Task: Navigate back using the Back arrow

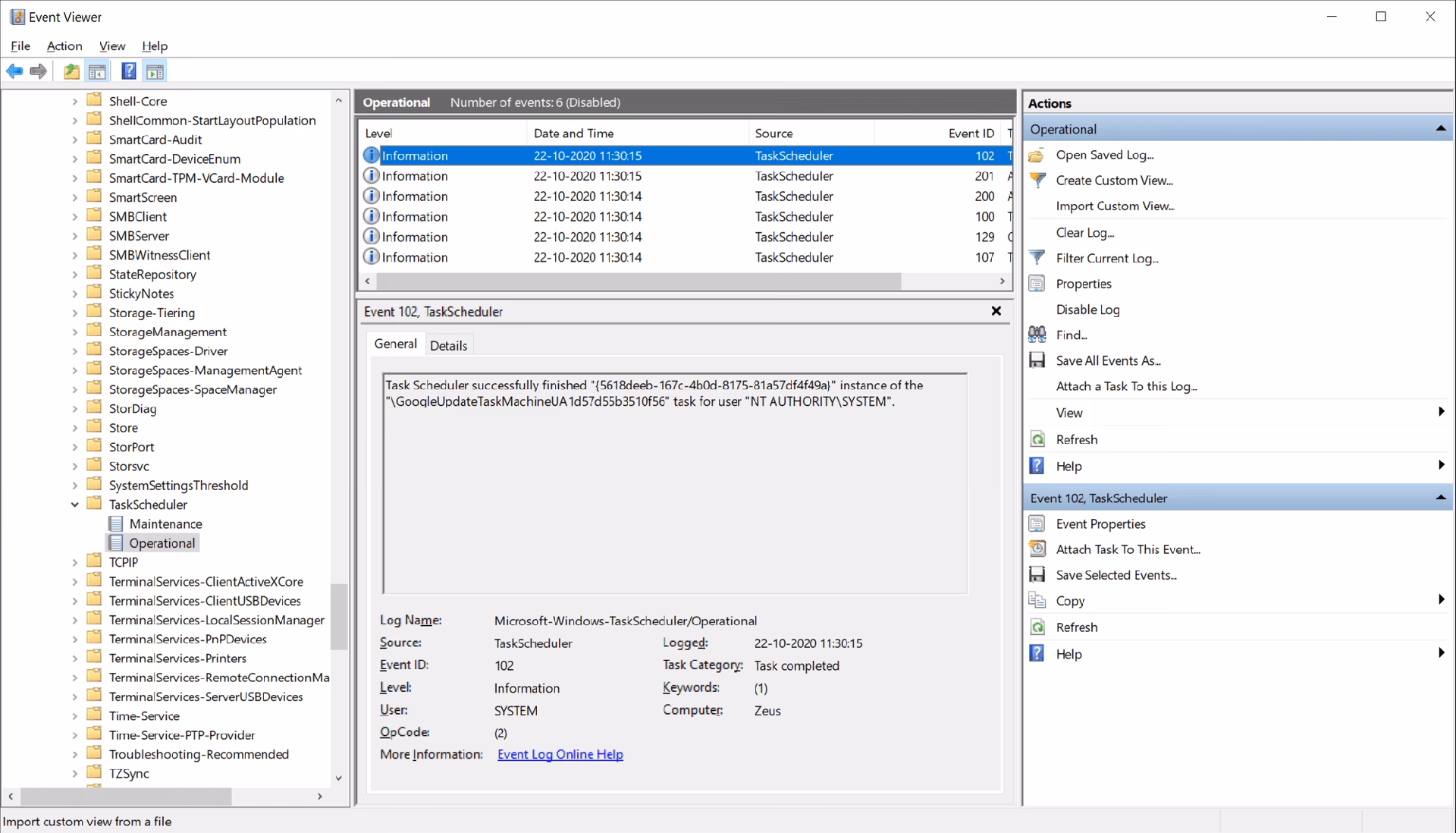Action: click(14, 71)
